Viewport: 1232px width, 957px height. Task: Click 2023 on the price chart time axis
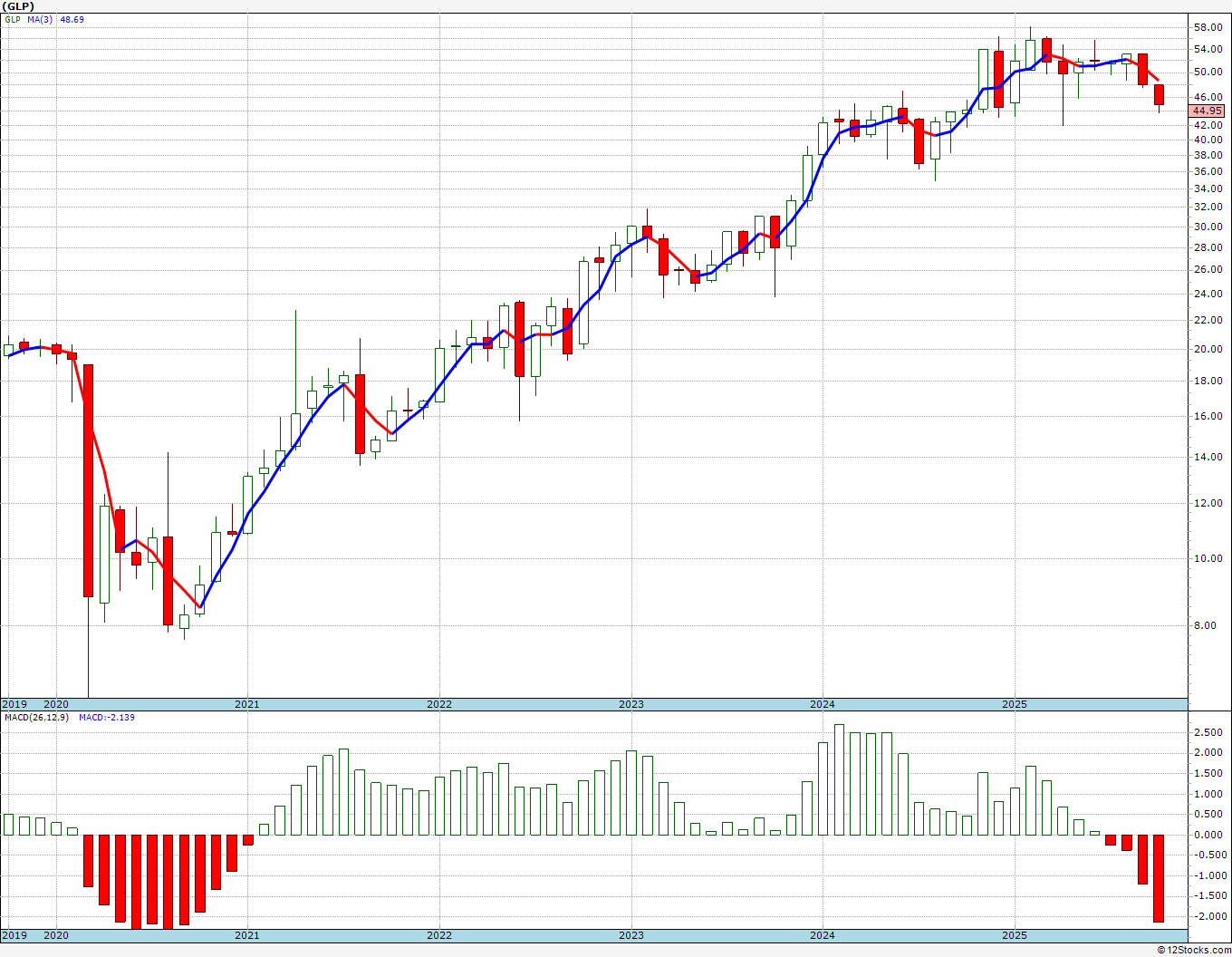631,704
